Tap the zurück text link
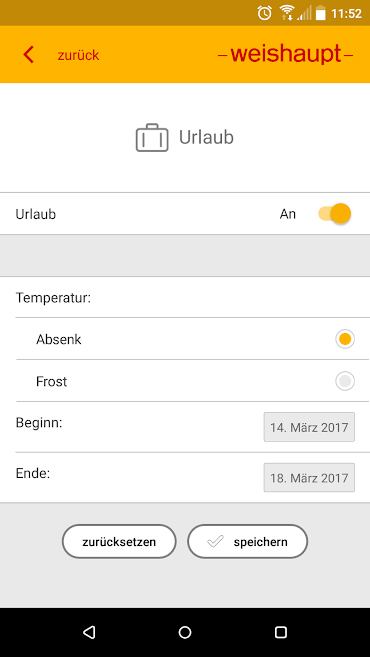 78,55
